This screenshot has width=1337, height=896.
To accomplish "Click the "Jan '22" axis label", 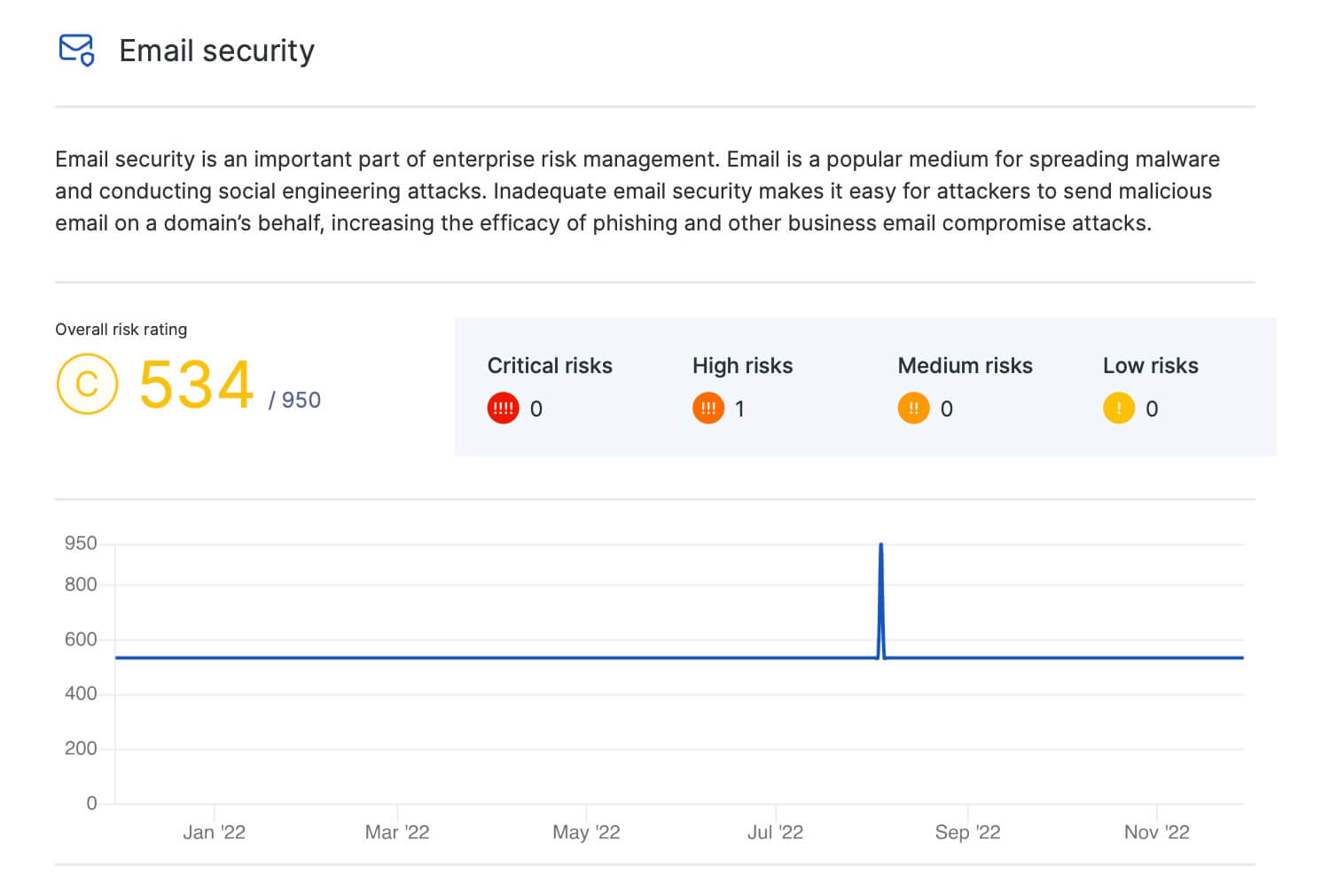I will (x=213, y=832).
